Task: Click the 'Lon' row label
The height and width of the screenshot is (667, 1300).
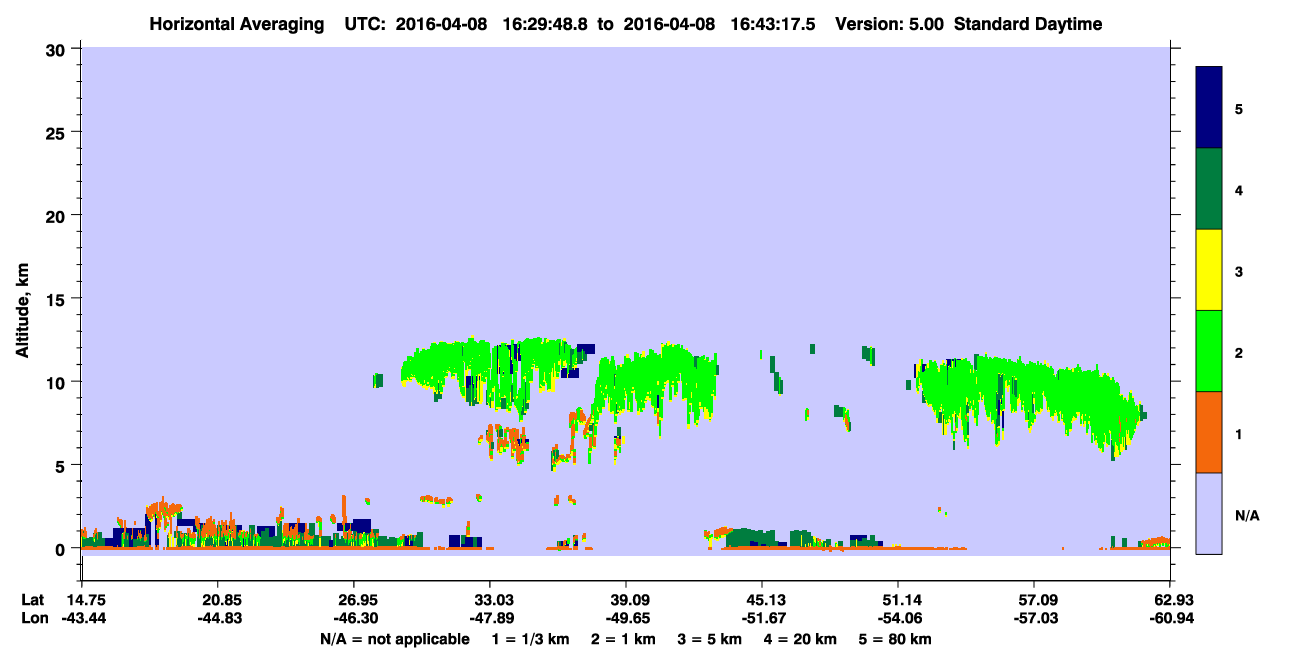Action: coord(34,619)
